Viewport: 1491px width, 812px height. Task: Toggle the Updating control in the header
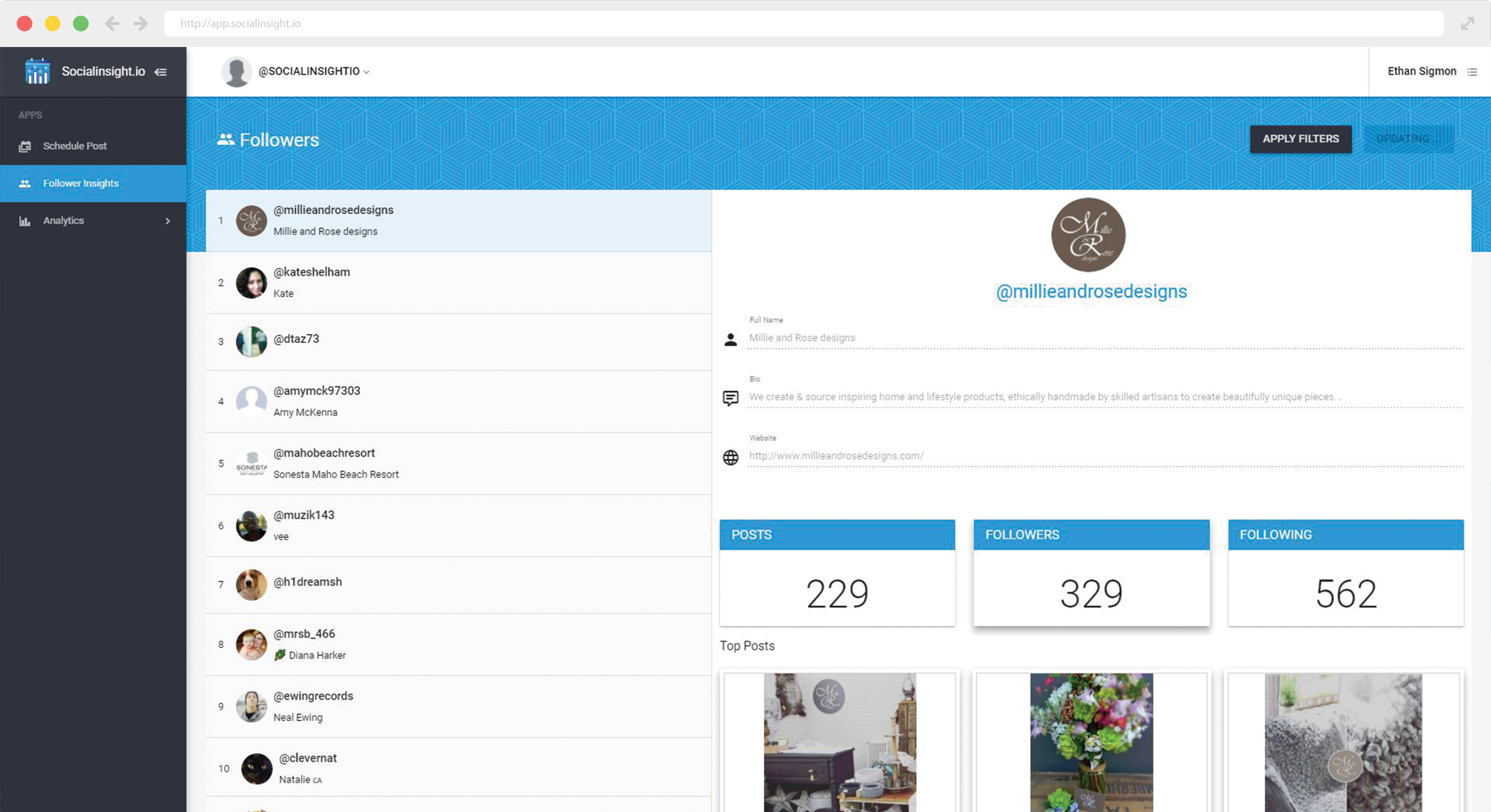point(1409,139)
